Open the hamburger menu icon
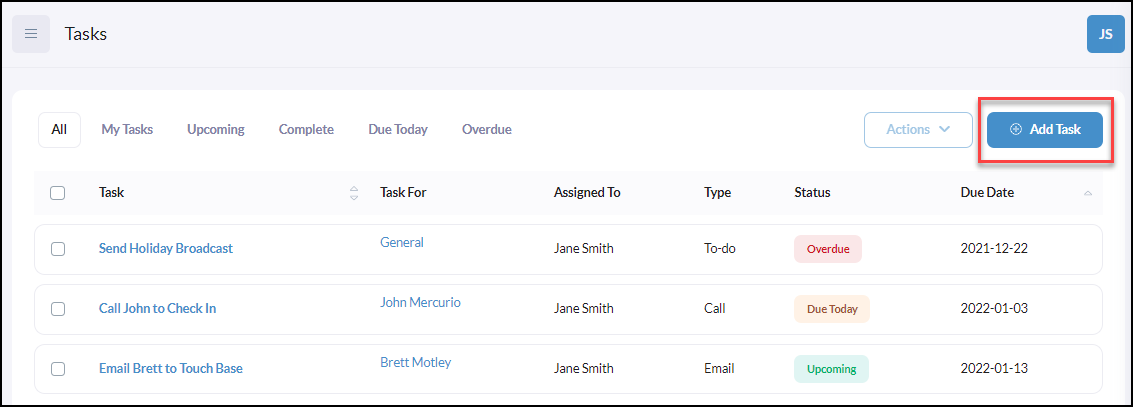This screenshot has width=1133, height=407. [31, 34]
